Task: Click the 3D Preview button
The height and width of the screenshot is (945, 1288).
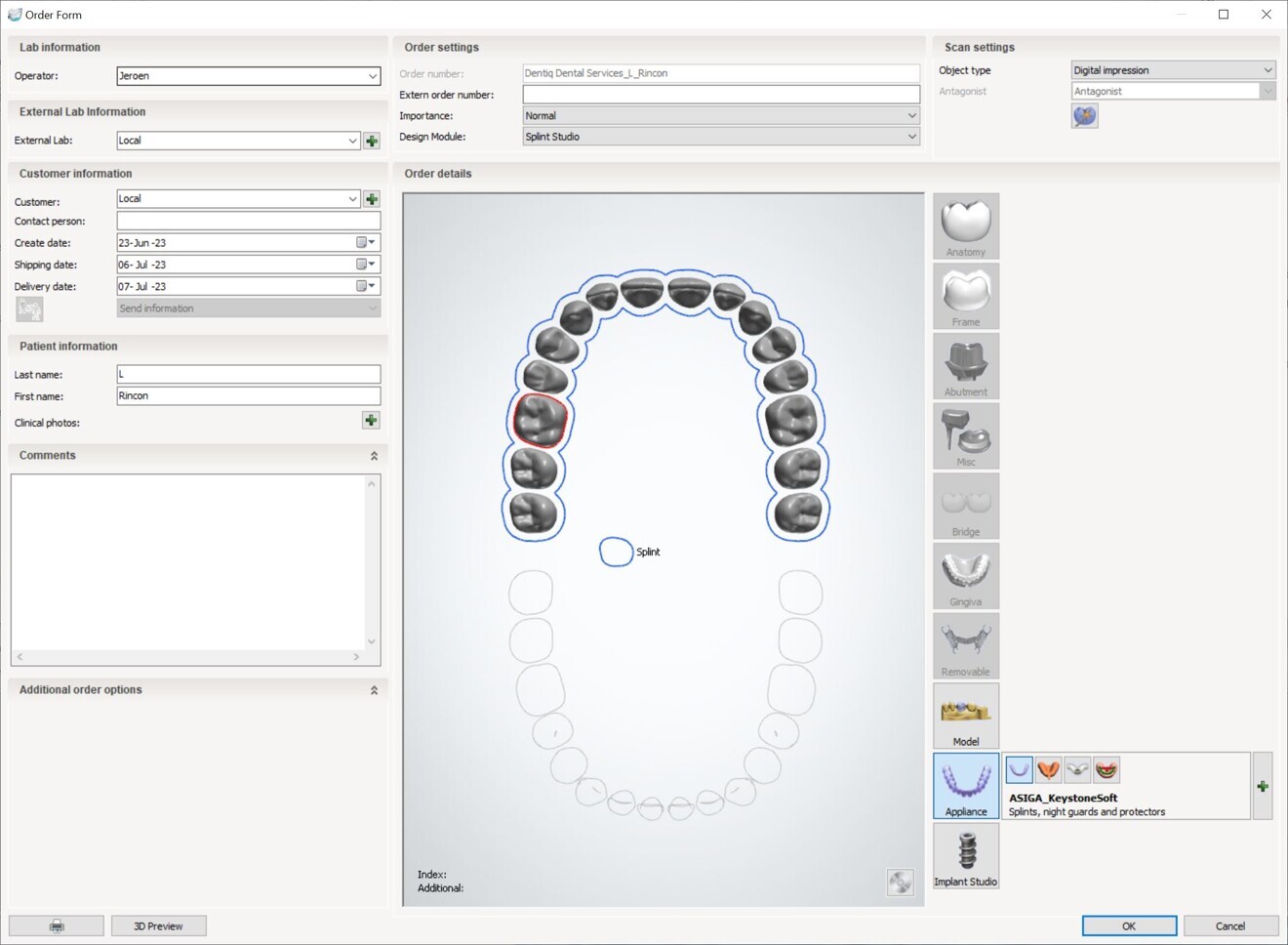Action: pos(158,924)
